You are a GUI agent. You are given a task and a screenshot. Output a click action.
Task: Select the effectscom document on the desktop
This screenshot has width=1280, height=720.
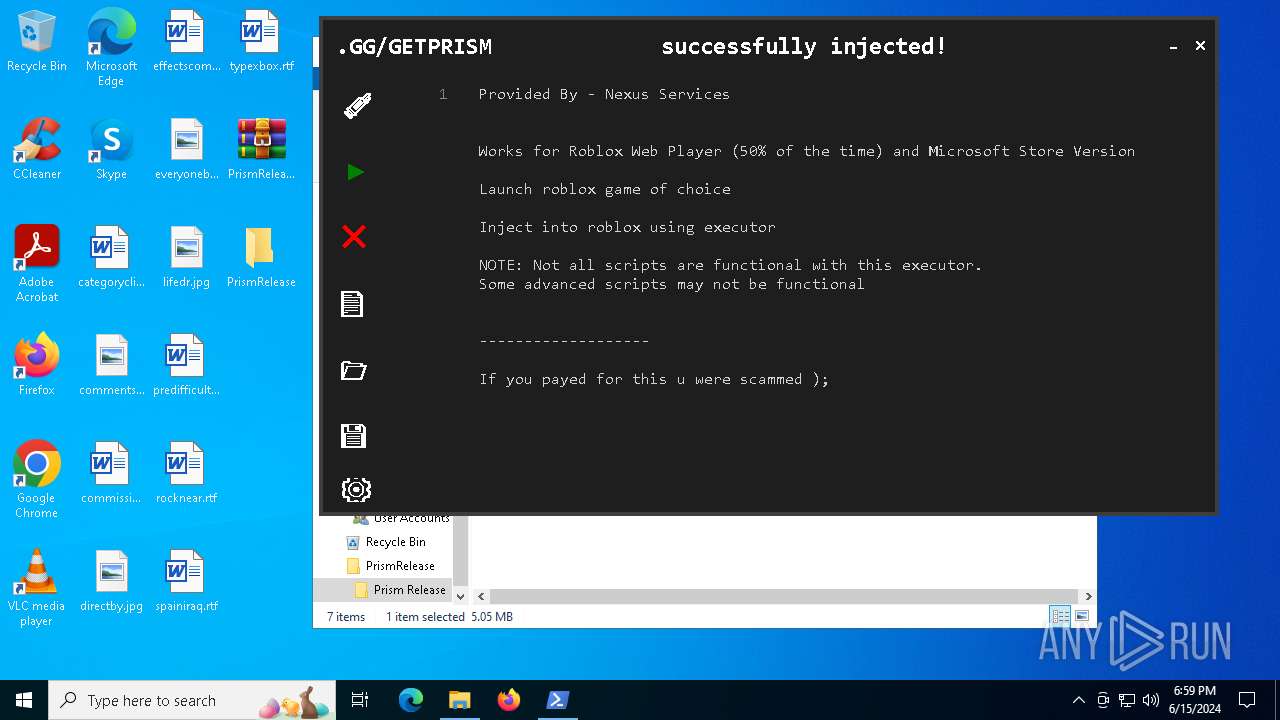click(x=186, y=42)
